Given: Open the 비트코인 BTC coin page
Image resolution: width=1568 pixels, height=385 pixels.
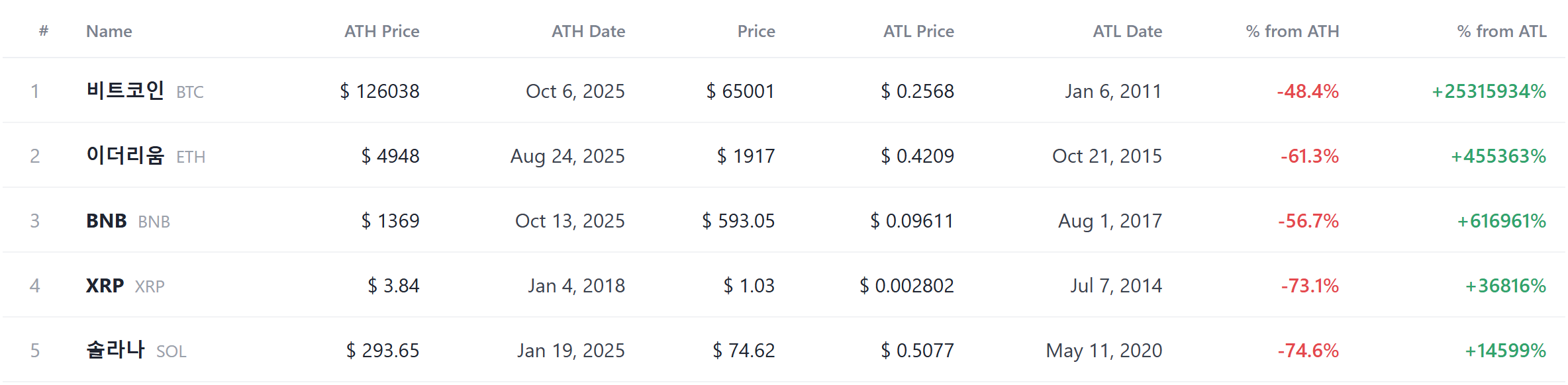Looking at the screenshot, I should pyautogui.click(x=145, y=91).
